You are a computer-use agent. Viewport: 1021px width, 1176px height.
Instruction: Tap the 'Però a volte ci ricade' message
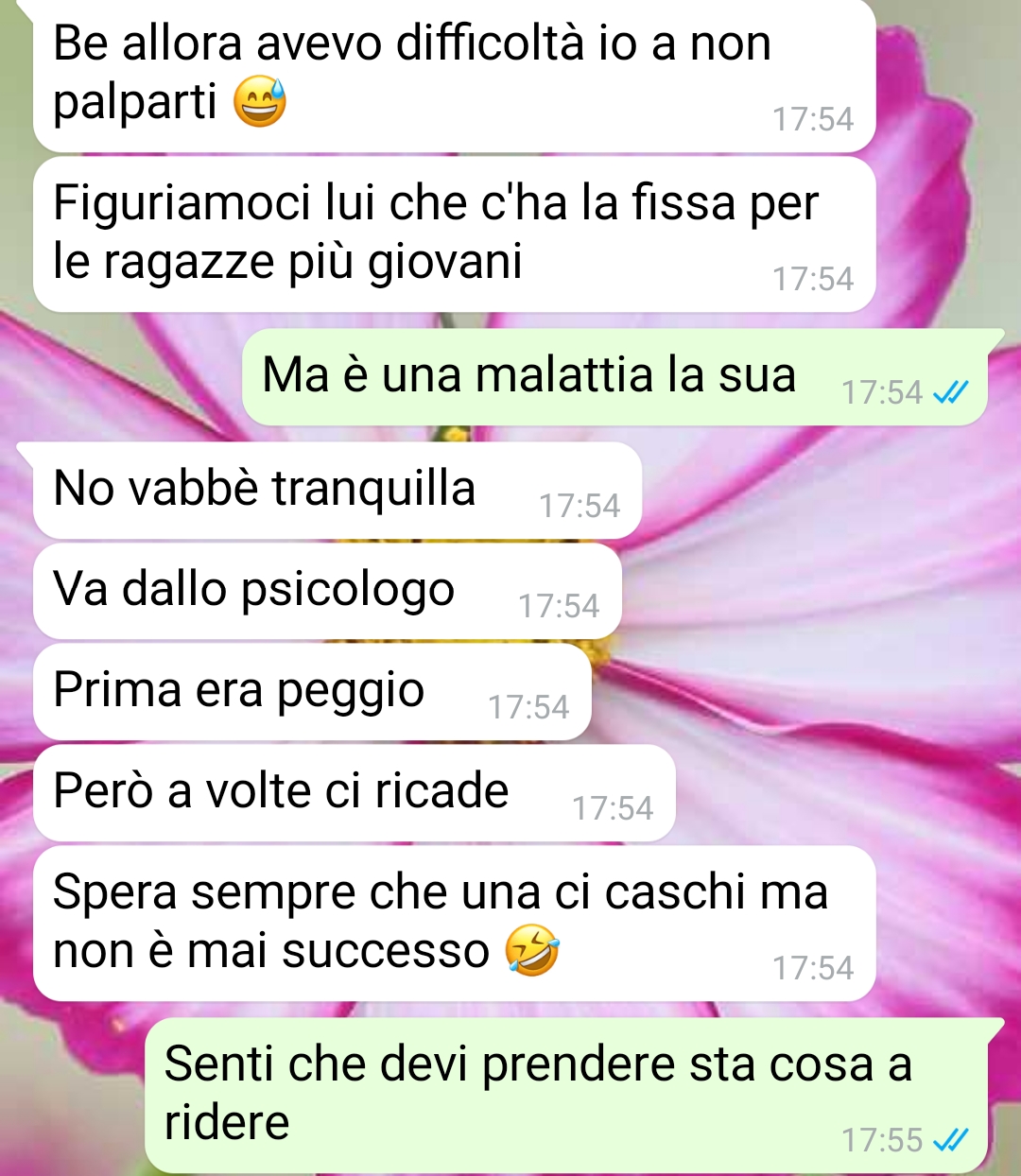354,793
